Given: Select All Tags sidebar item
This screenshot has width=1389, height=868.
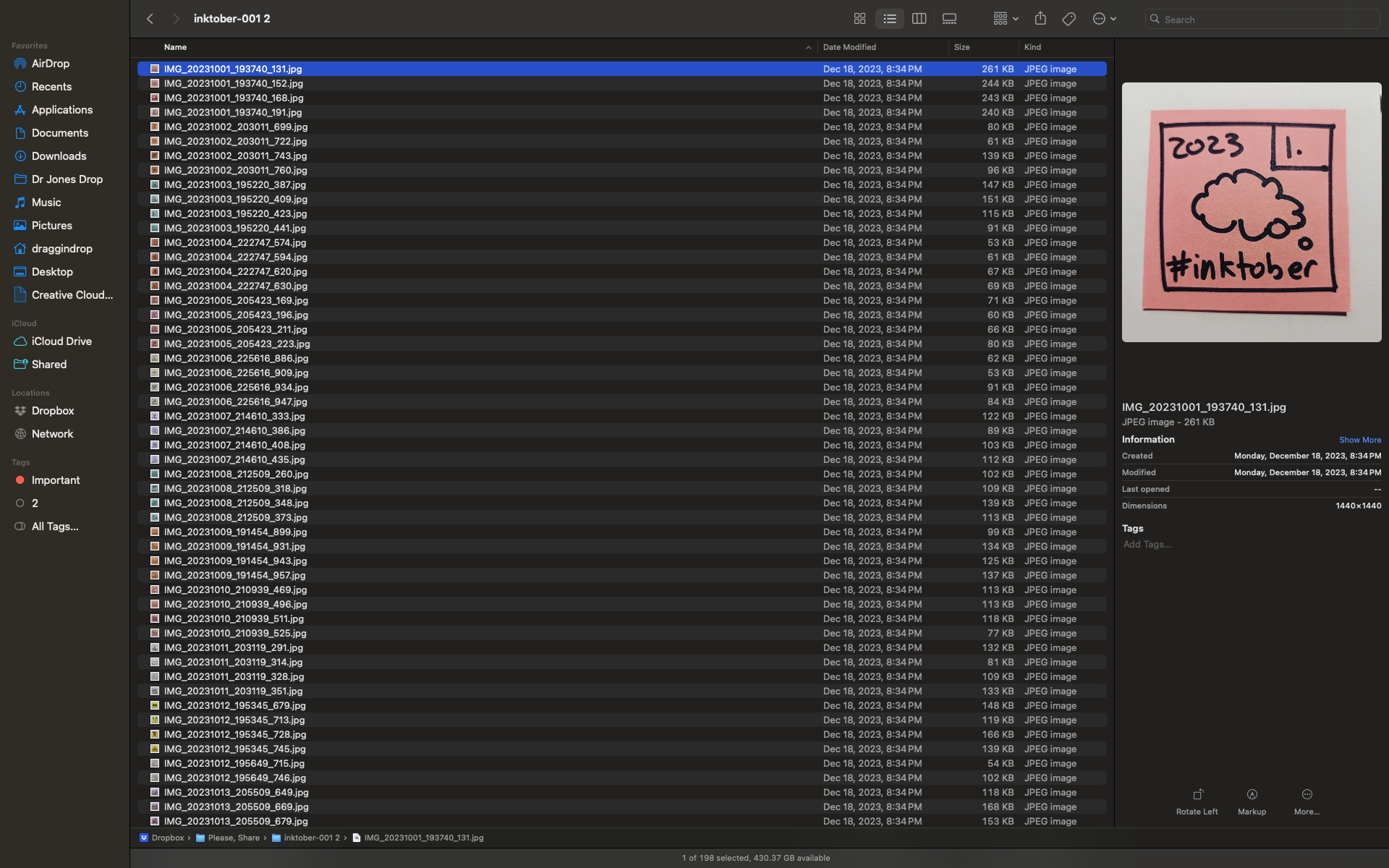Looking at the screenshot, I should pos(55,526).
